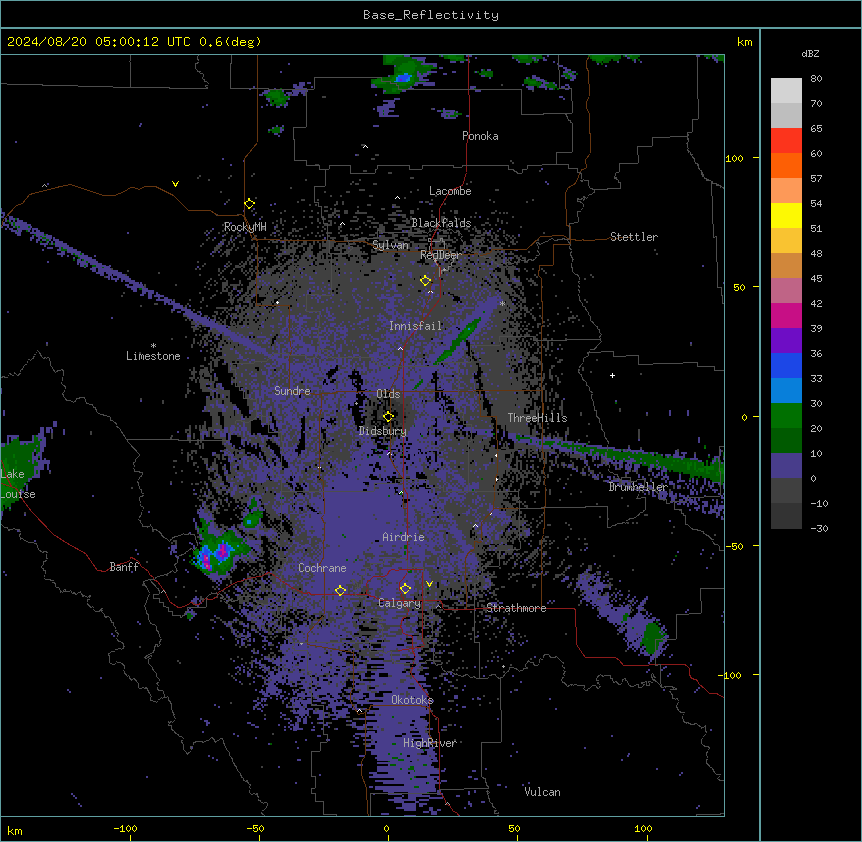
Task: Select the white plus marker east of ThreeHills
Action: [x=612, y=375]
